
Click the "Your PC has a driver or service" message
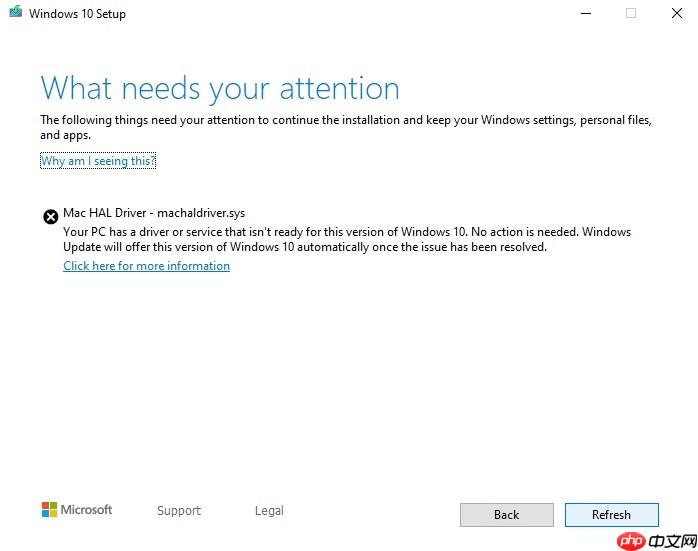tap(347, 239)
